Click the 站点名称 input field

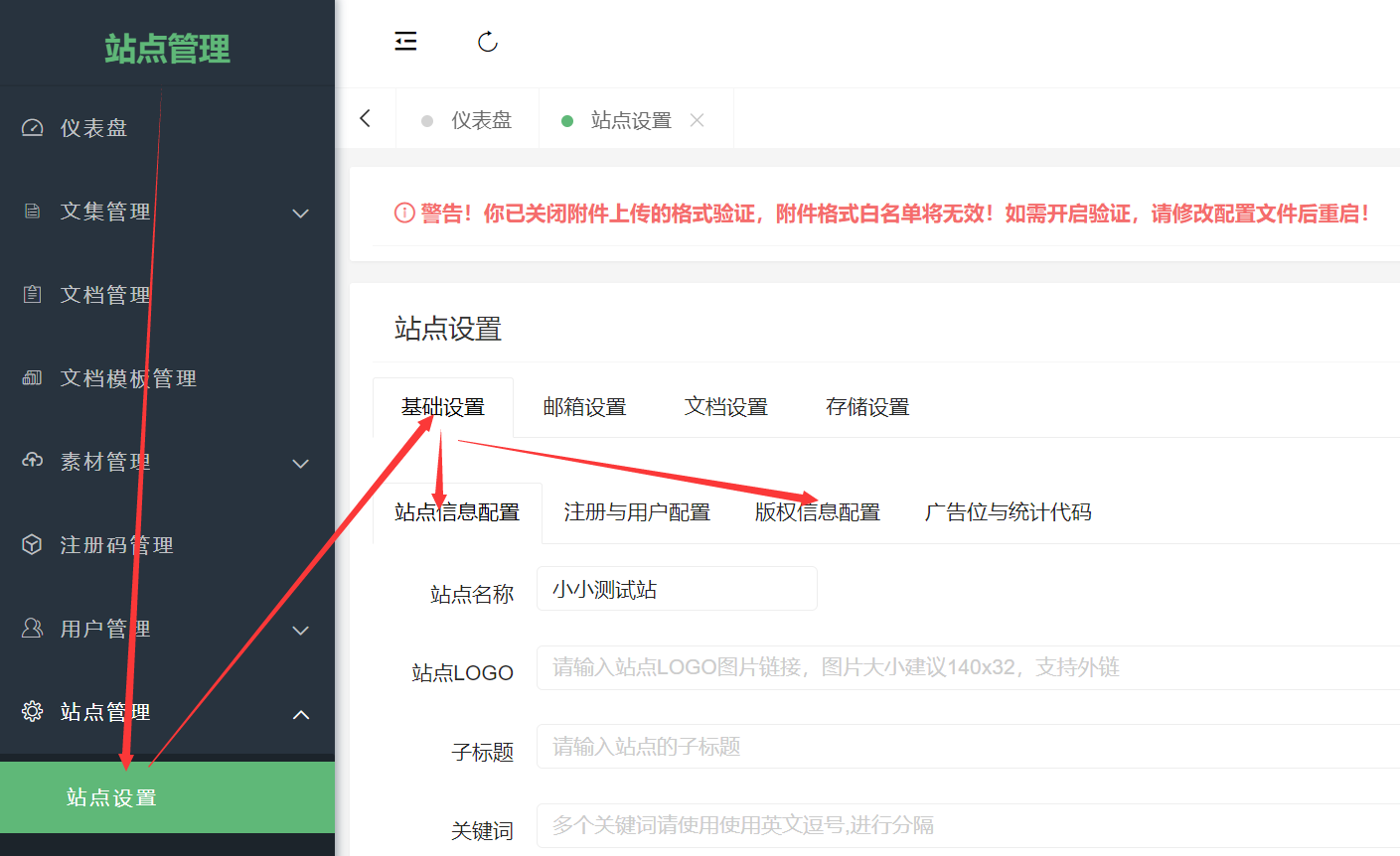point(677,589)
